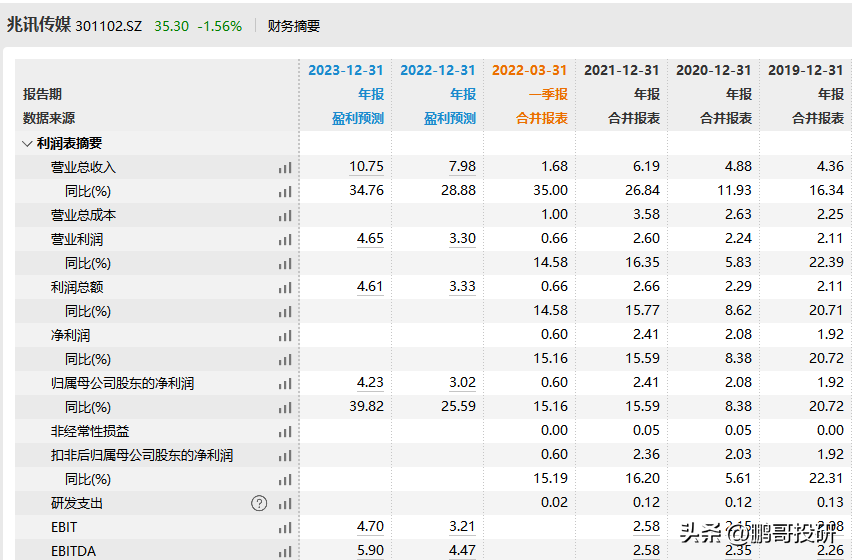This screenshot has height=560, width=852.
Task: Click 一季报 label in 2022-03-31 column
Action: pyautogui.click(x=548, y=95)
